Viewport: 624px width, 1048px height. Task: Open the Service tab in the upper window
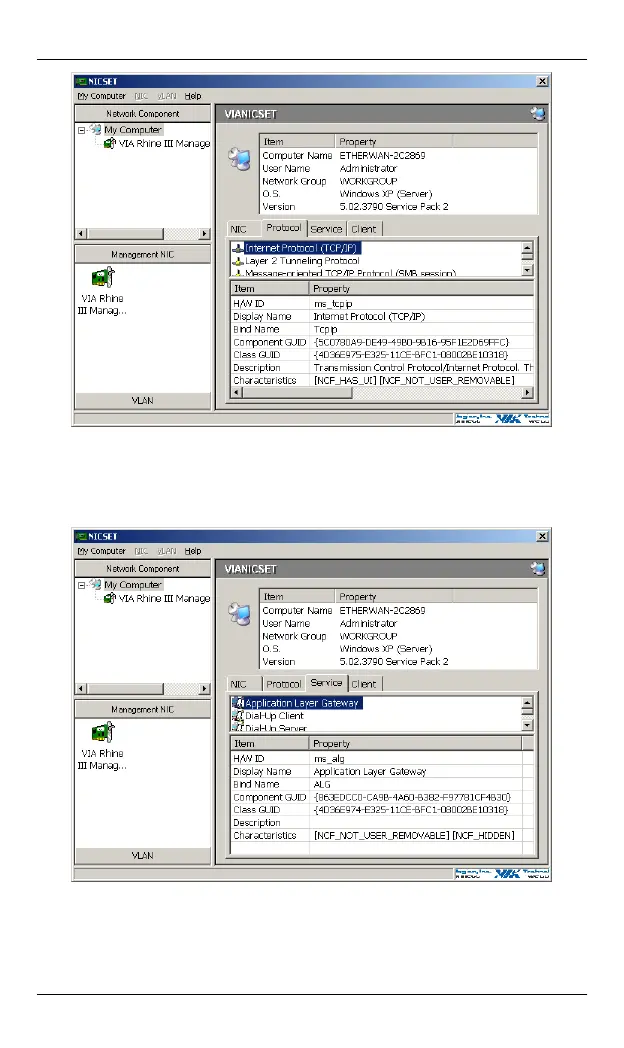coord(326,229)
